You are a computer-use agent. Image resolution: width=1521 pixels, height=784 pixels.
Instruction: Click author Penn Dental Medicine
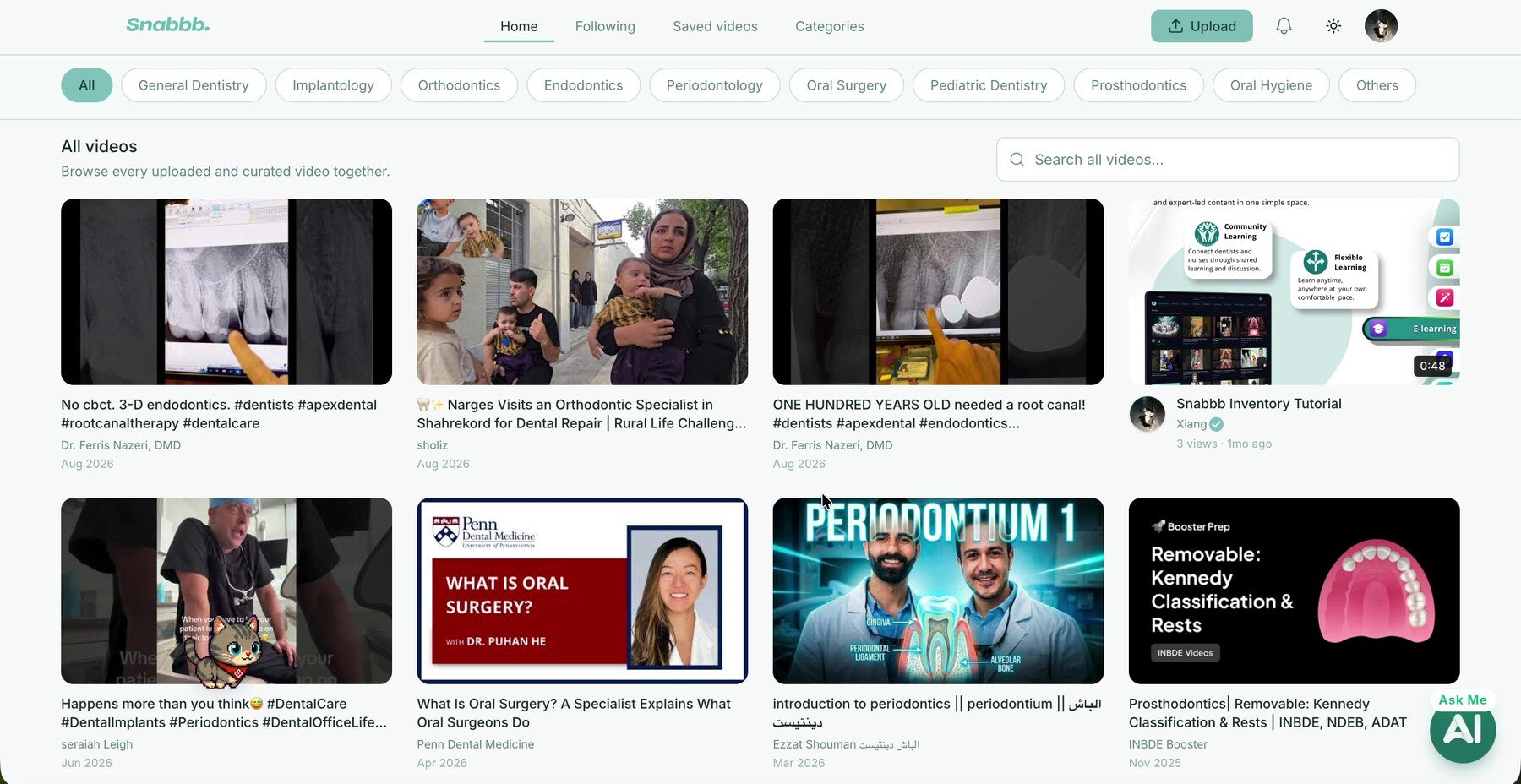[x=476, y=744]
